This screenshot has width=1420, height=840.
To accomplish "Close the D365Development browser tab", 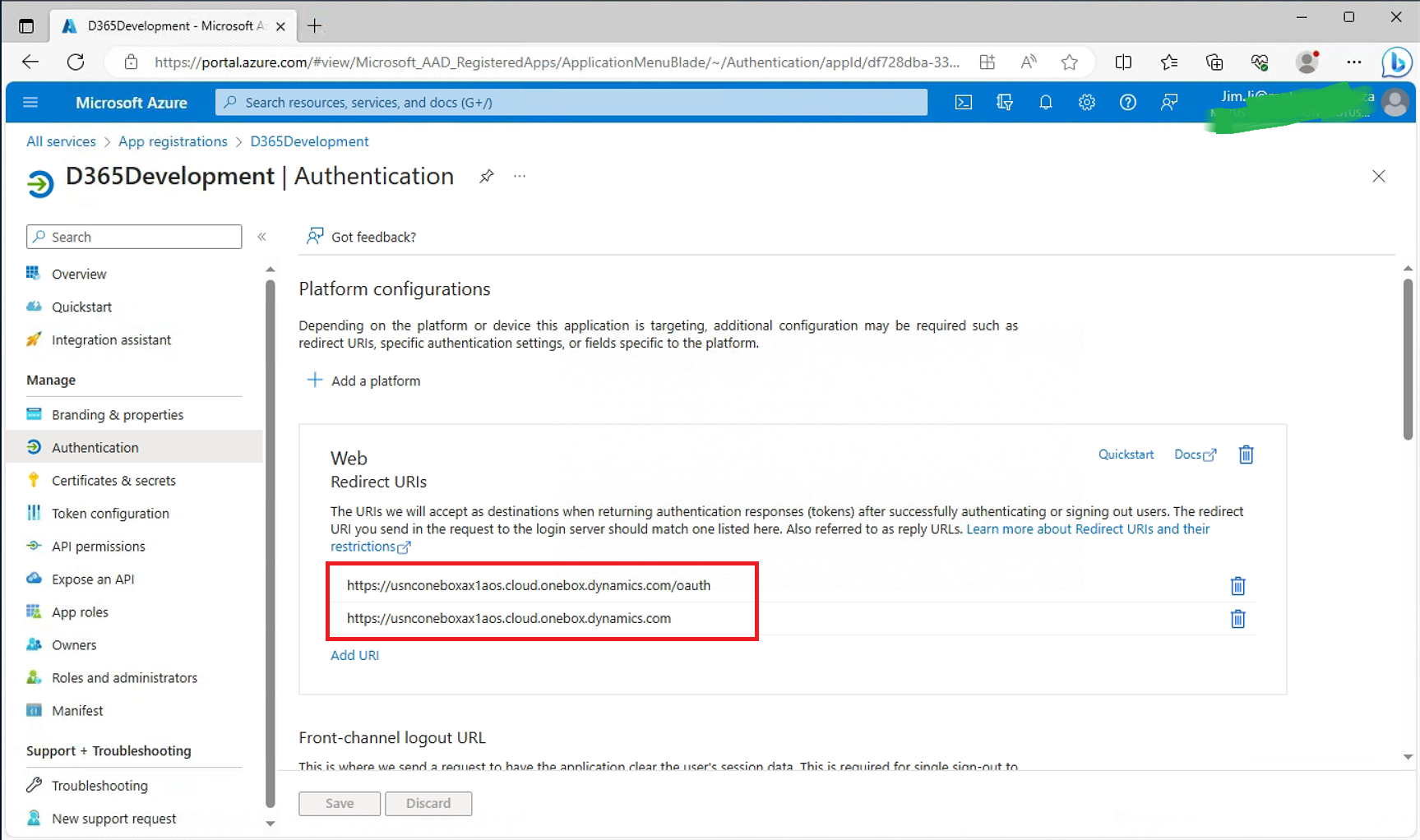I will (280, 26).
